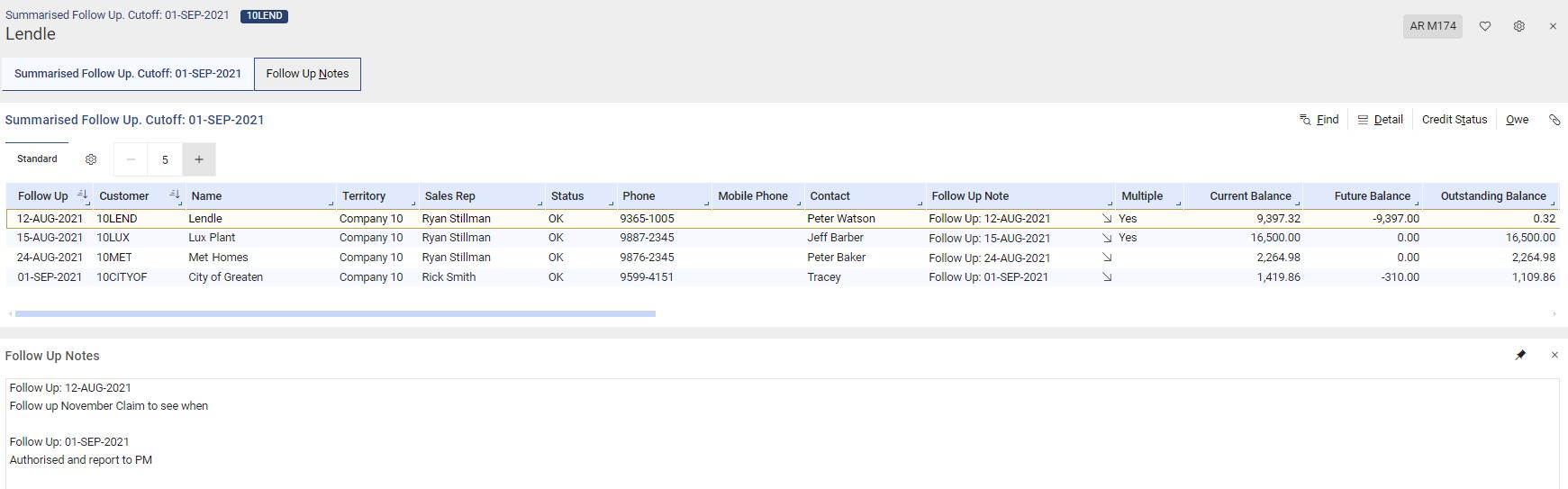Toggle sort on the Customer column
The width and height of the screenshot is (1568, 489).
tap(175, 195)
